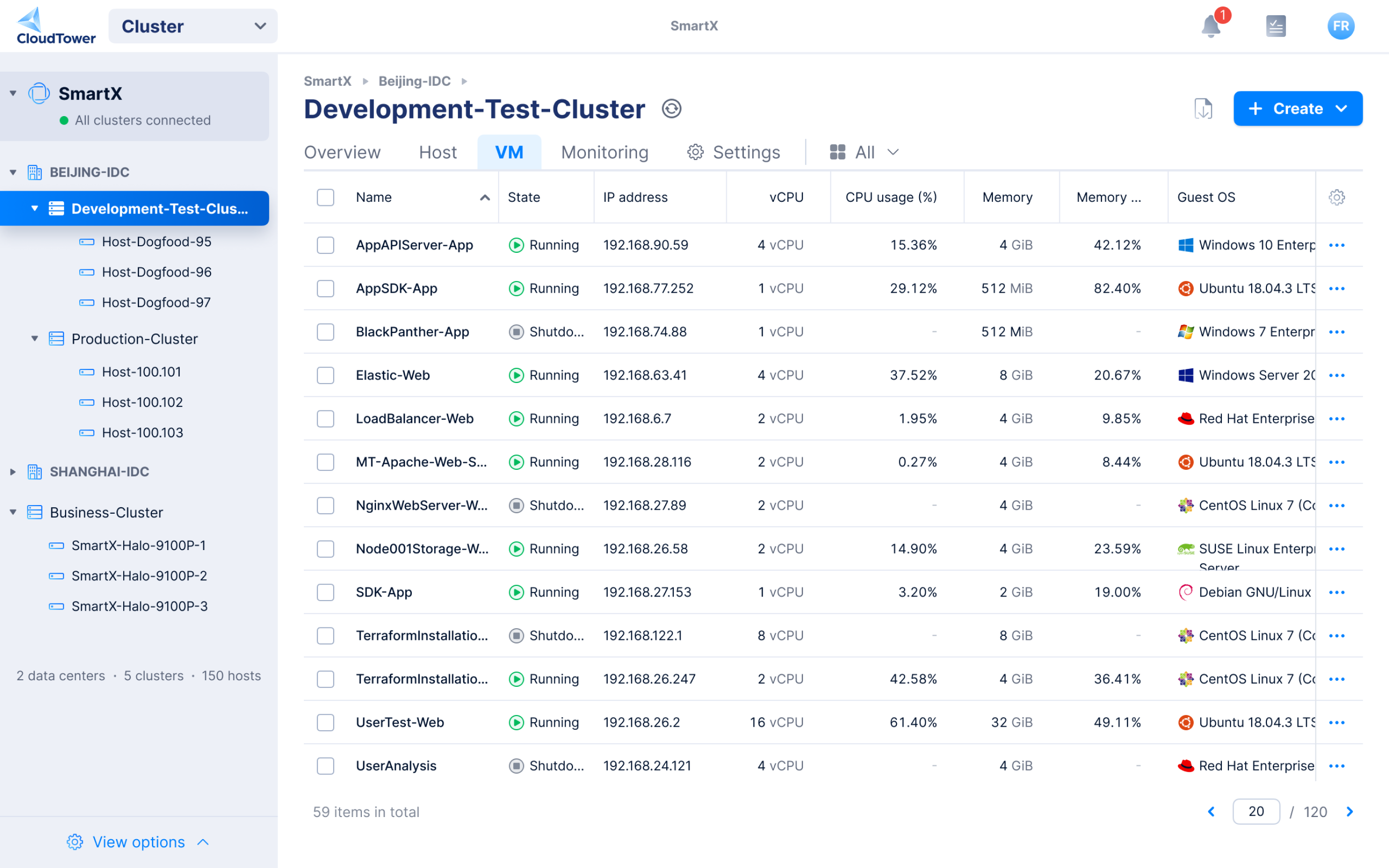The image size is (1389, 868).
Task: Check the UserTest-Web row checkbox
Action: point(326,722)
